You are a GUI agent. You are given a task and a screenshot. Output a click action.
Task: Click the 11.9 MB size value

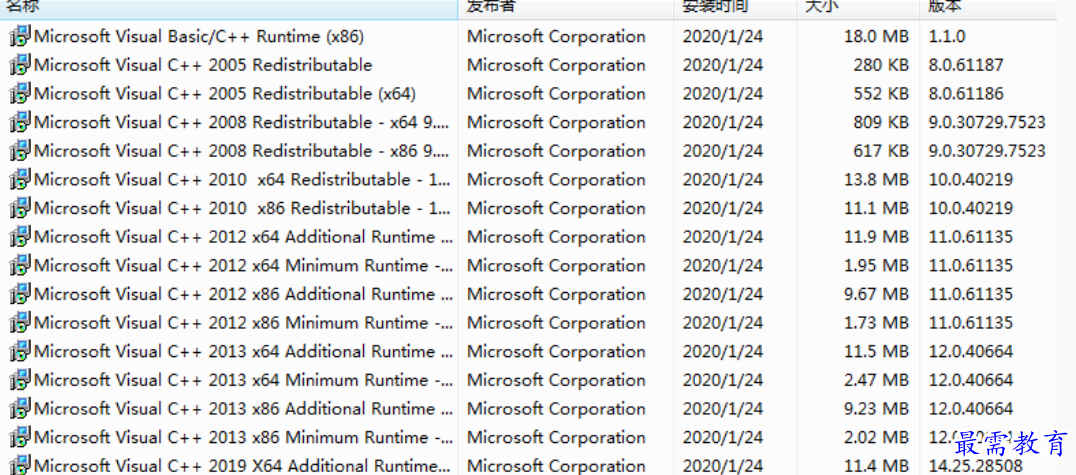pos(876,237)
